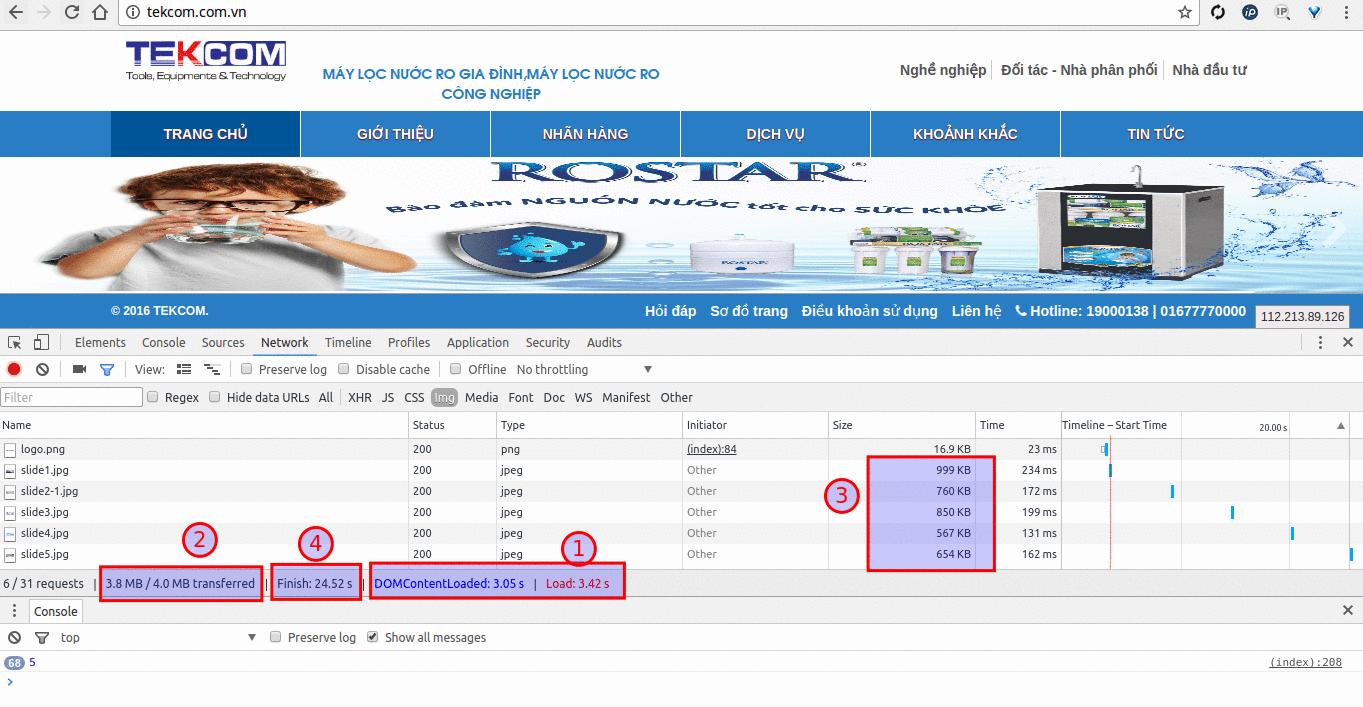1363x707 pixels.
Task: Click the IP extension icon
Action: 1282,12
